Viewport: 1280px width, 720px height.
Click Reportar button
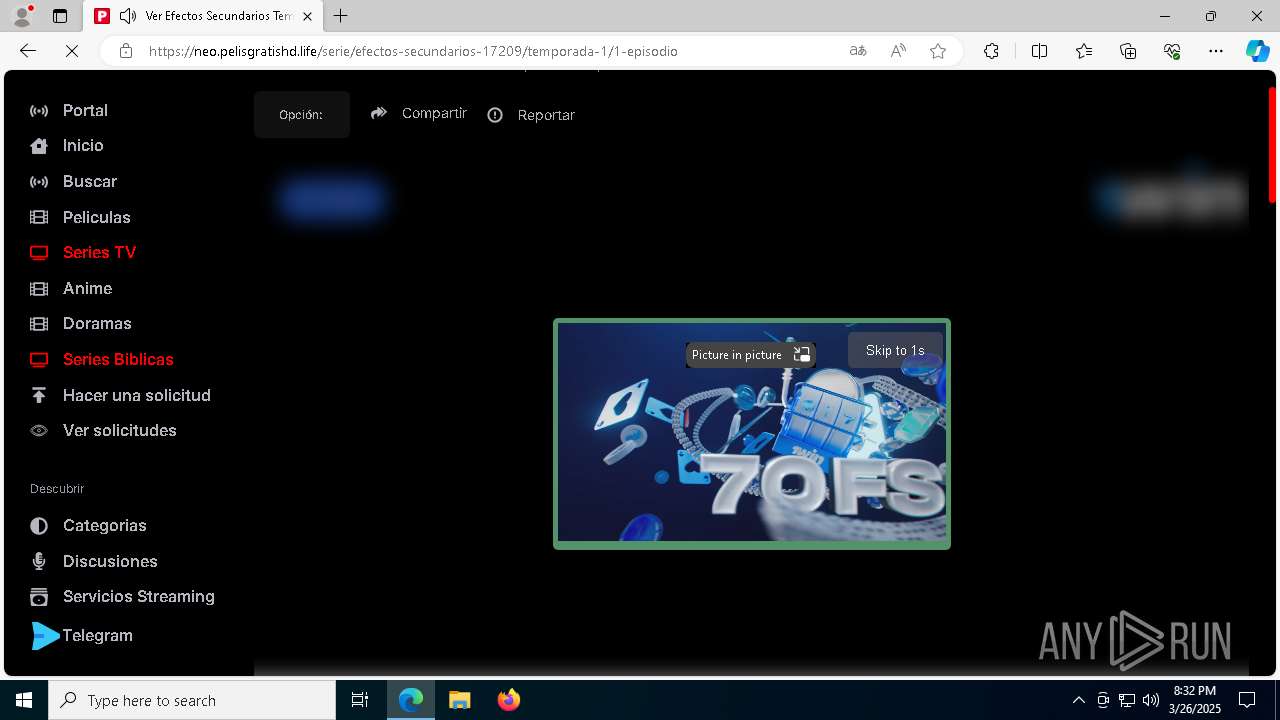531,115
